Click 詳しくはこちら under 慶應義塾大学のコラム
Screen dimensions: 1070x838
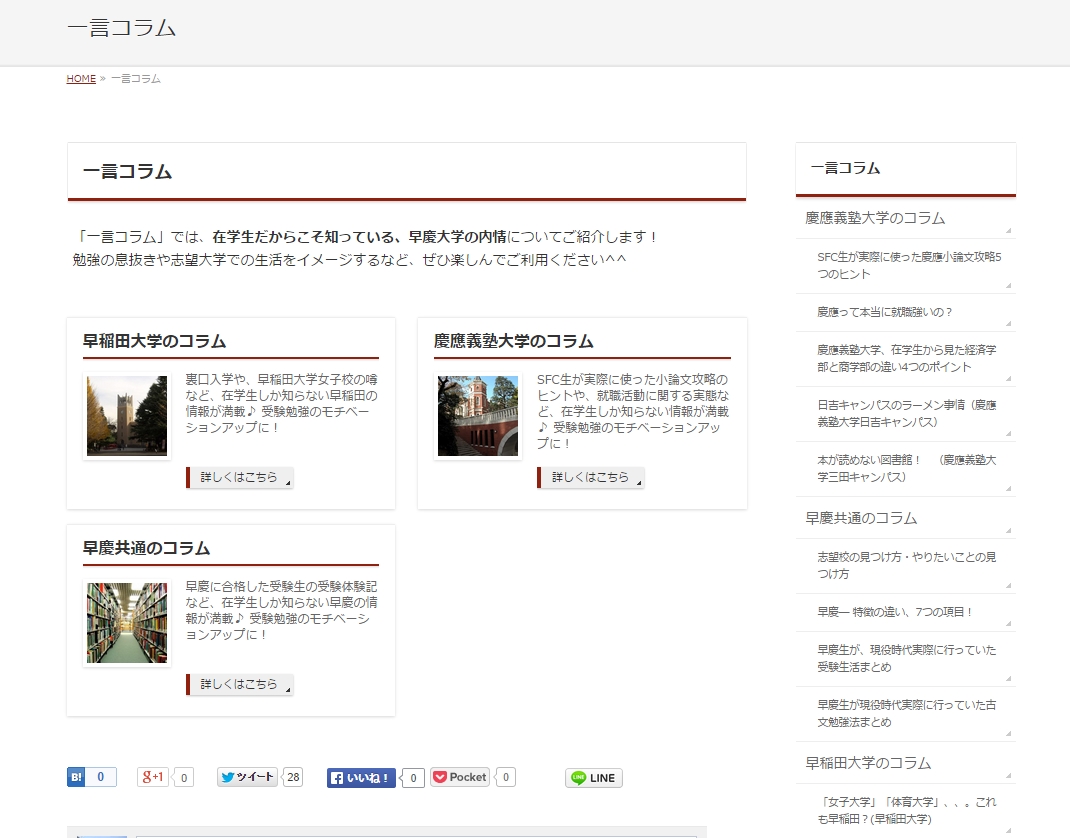[590, 478]
